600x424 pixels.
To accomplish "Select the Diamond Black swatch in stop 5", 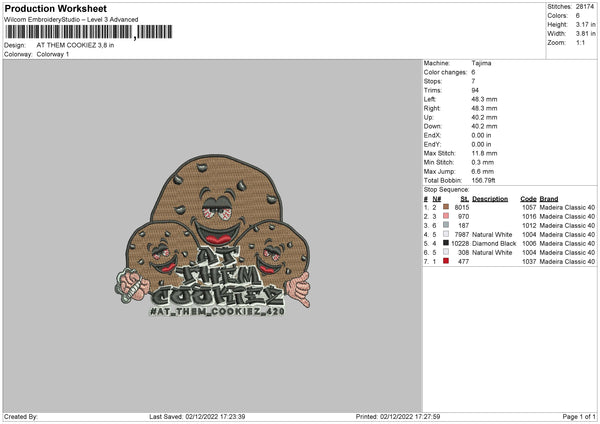I will pyautogui.click(x=446, y=243).
